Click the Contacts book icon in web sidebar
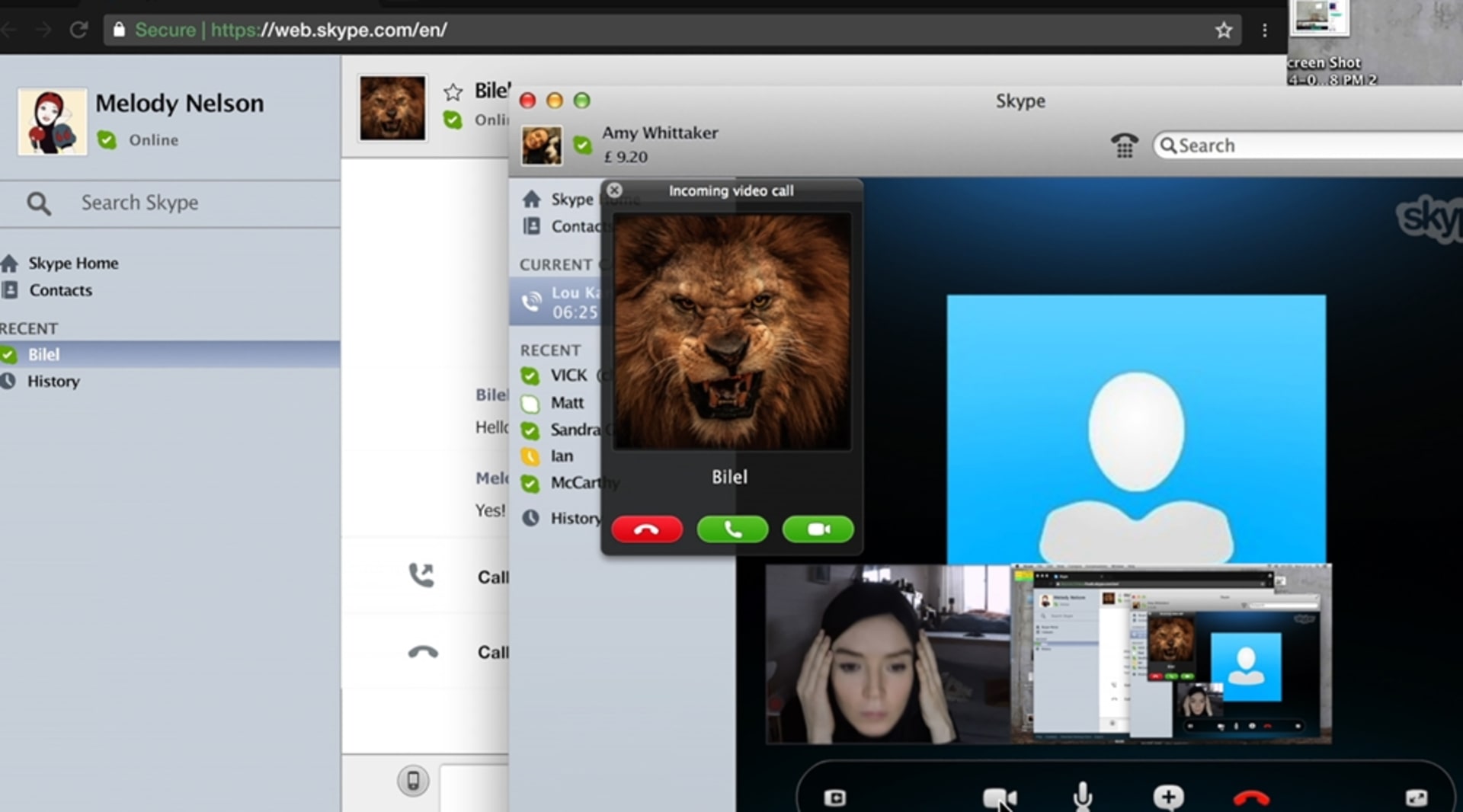The height and width of the screenshot is (812, 1463). tap(10, 290)
